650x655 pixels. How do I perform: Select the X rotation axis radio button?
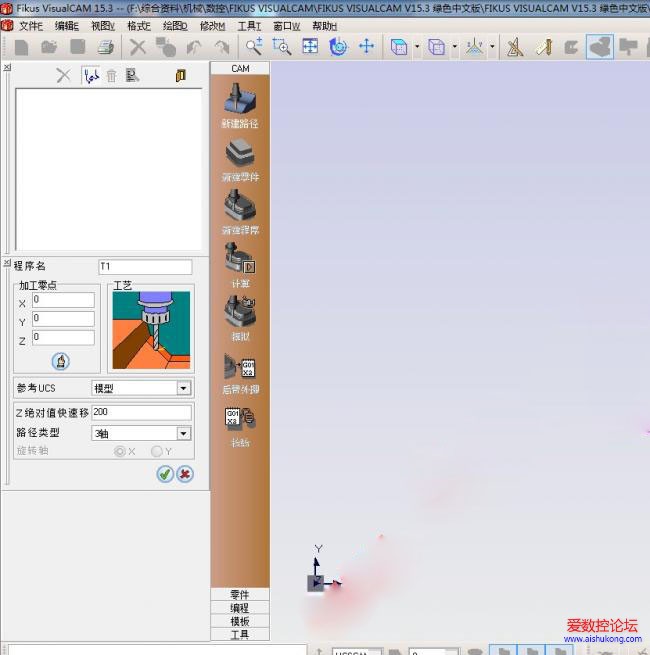click(120, 451)
